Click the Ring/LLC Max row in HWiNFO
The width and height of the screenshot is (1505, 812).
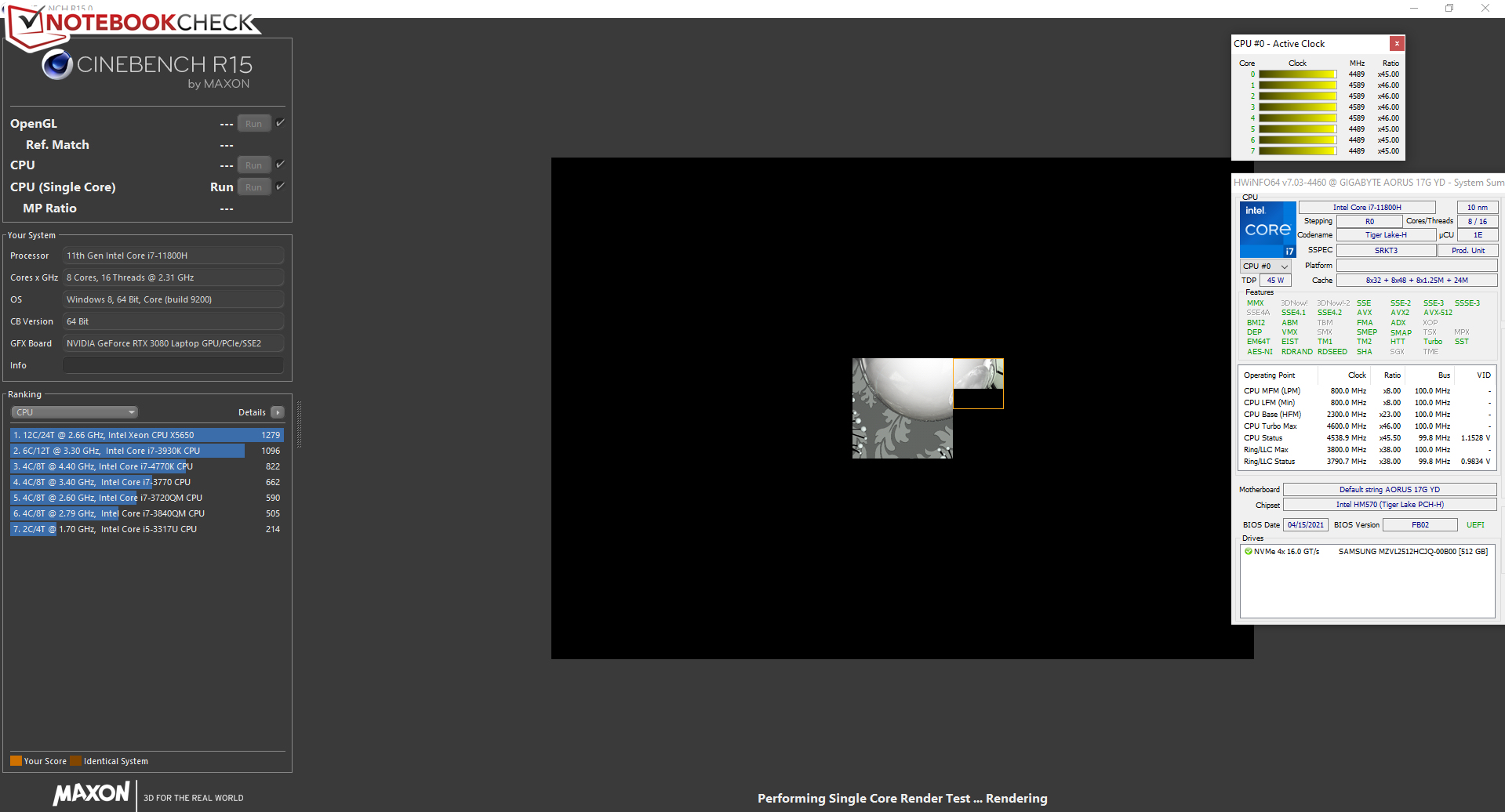point(1367,450)
